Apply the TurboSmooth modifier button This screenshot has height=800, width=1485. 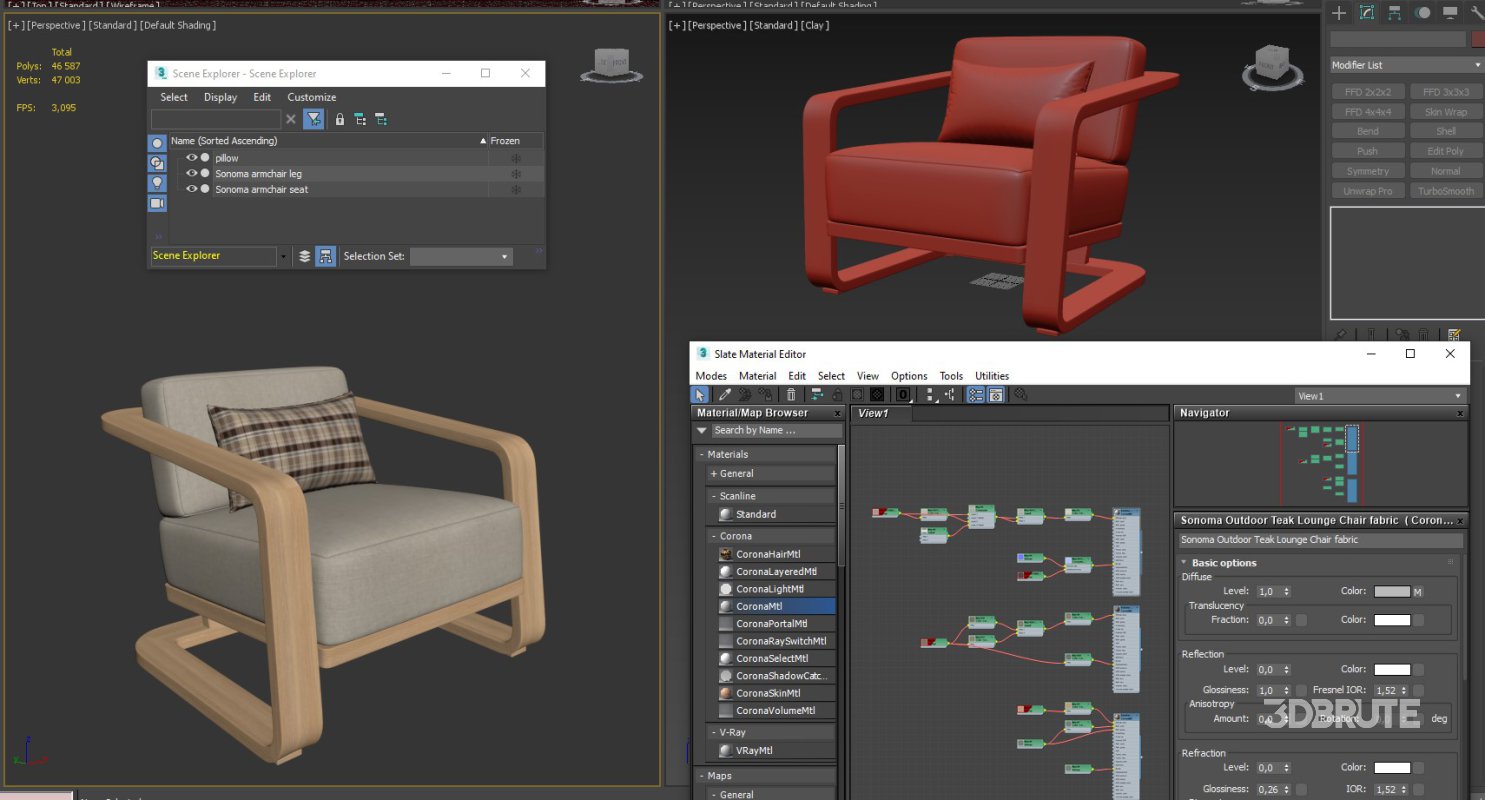(x=1446, y=190)
